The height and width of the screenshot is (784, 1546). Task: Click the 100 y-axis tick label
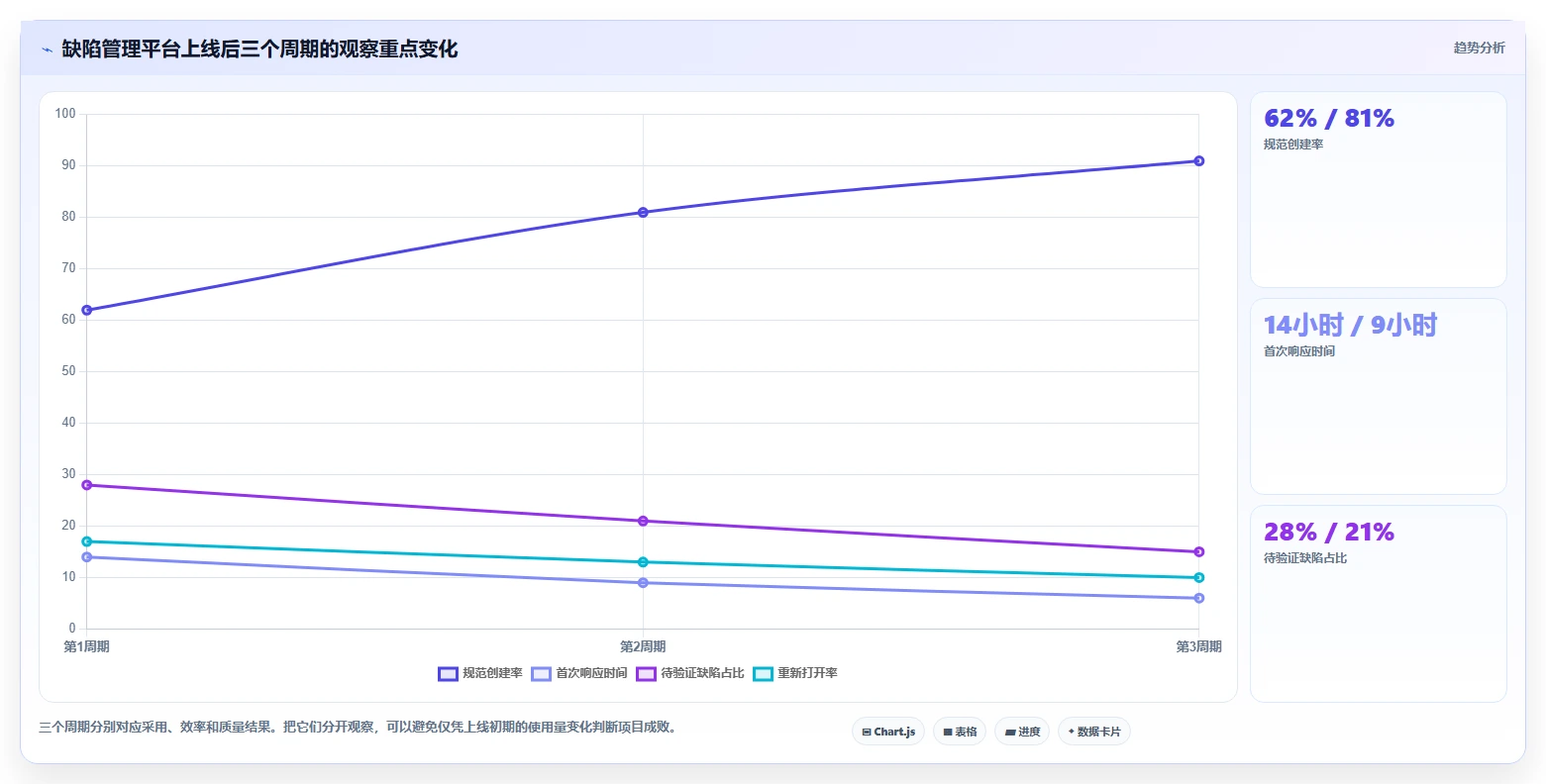[x=65, y=114]
